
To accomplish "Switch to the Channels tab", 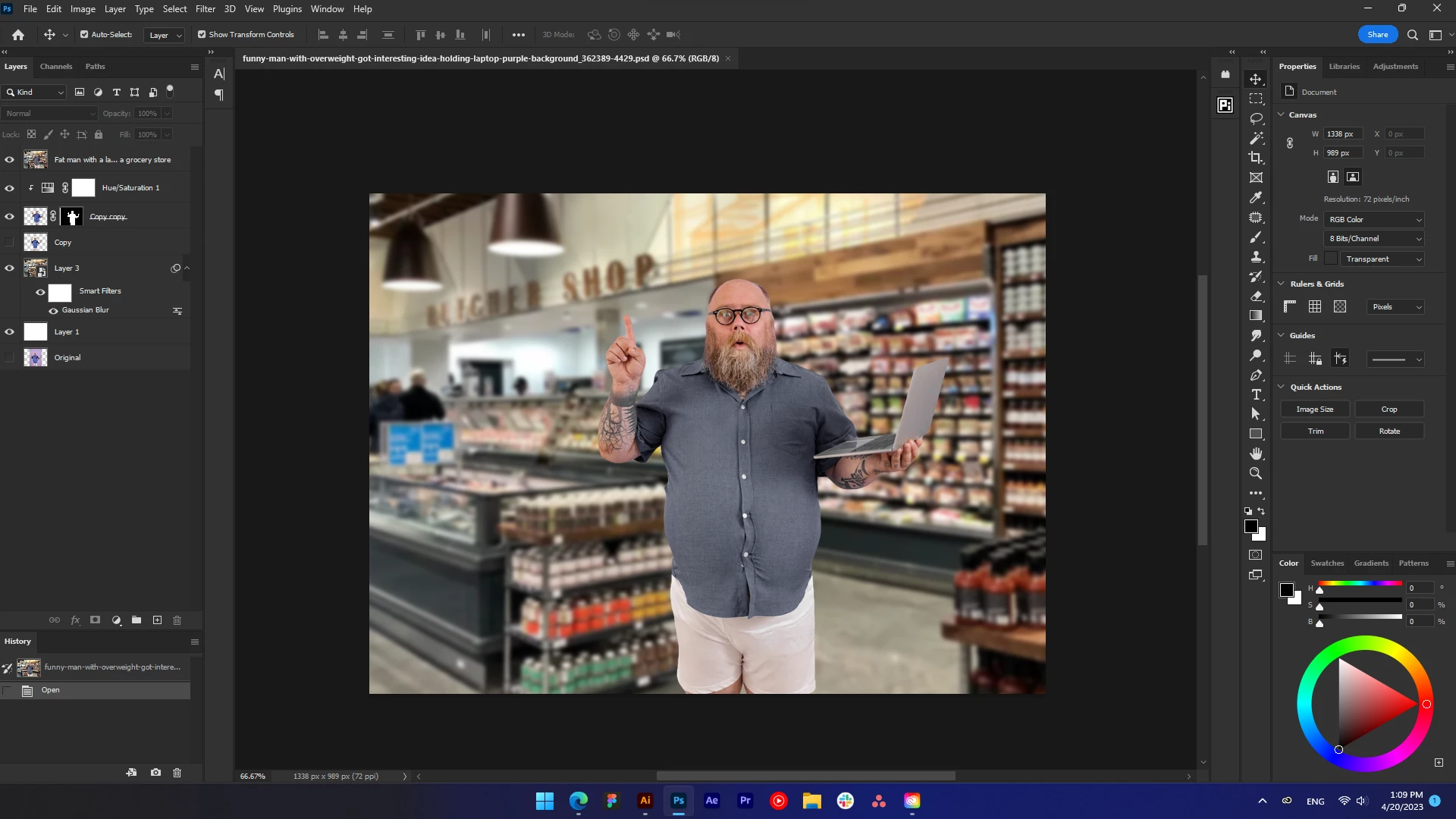I will point(56,67).
